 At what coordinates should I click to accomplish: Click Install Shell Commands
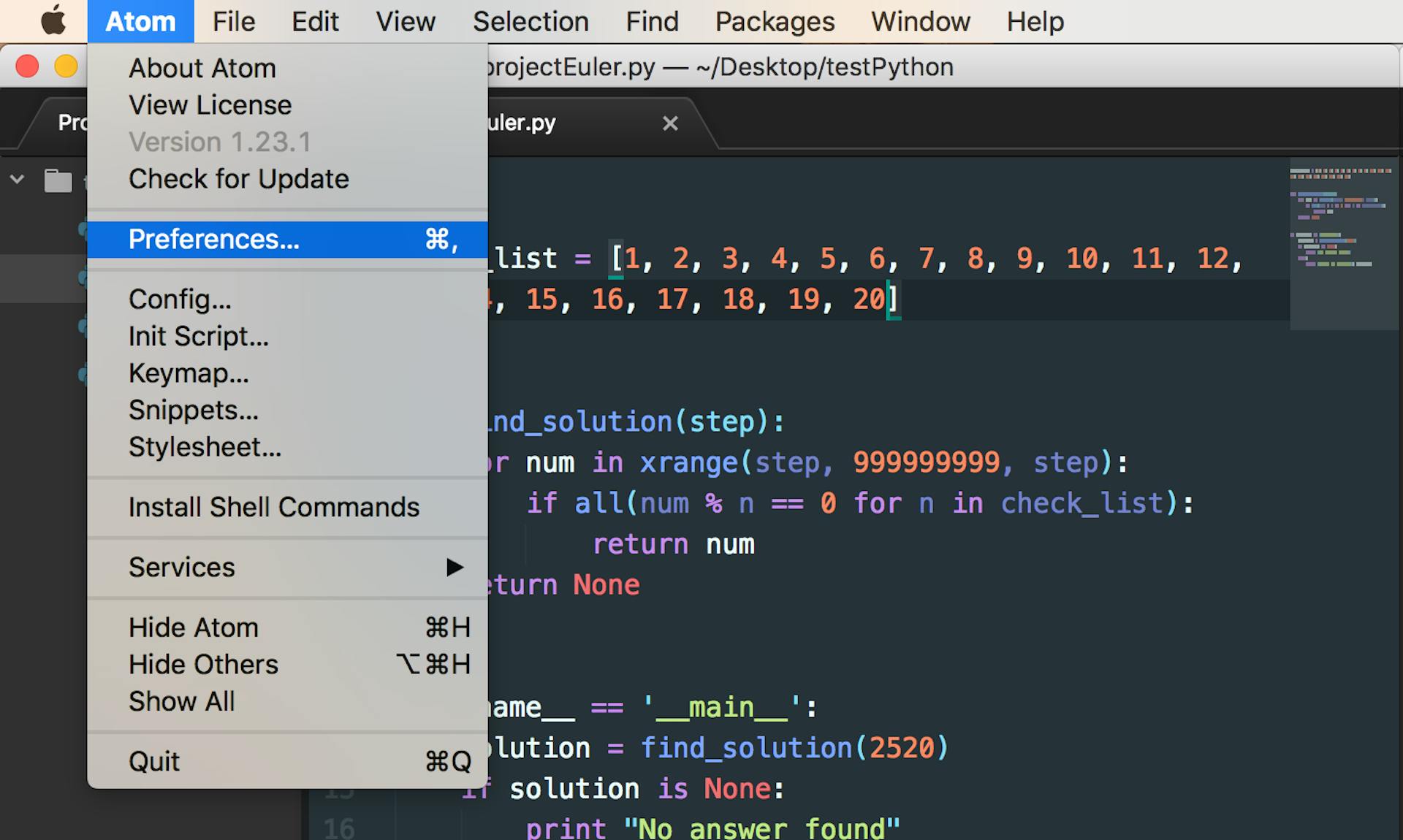[274, 506]
